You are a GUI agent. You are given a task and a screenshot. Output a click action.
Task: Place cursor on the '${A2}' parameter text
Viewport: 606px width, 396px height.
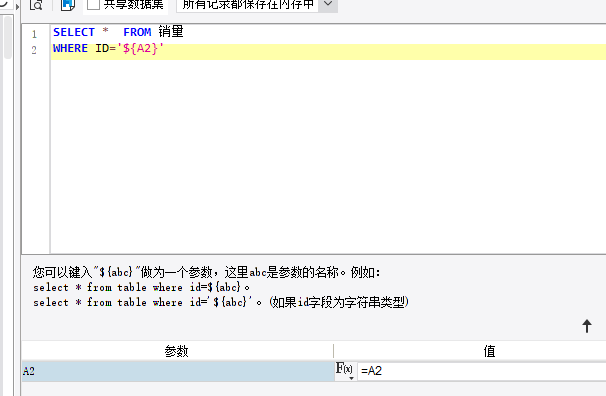click(x=141, y=48)
